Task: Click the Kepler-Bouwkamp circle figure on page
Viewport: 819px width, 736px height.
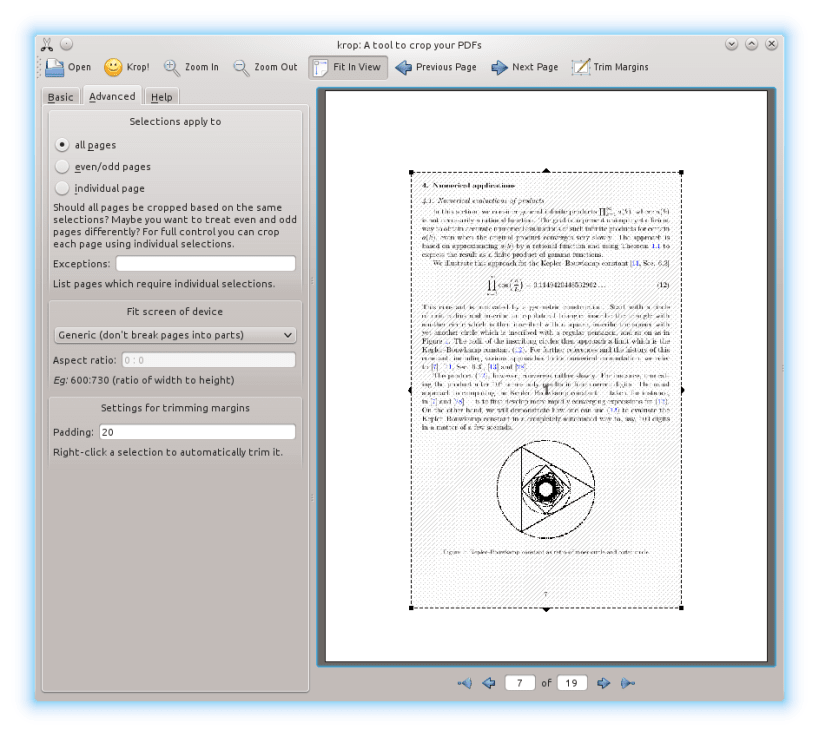Action: 545,489
